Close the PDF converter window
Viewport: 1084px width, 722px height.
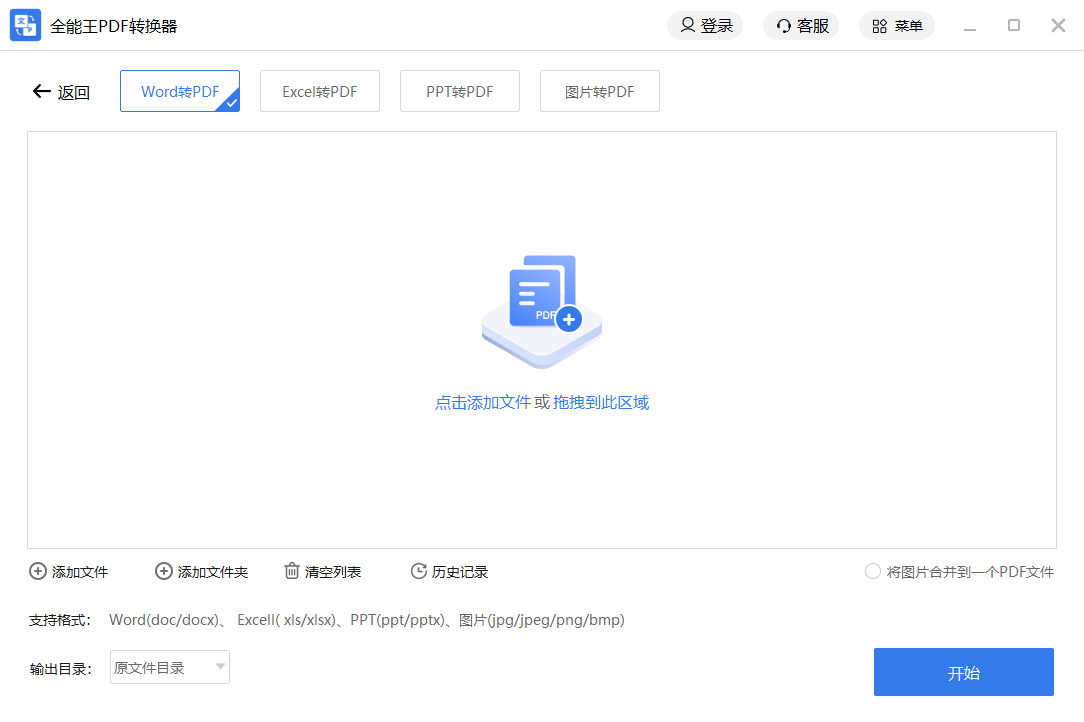pyautogui.click(x=1058, y=26)
